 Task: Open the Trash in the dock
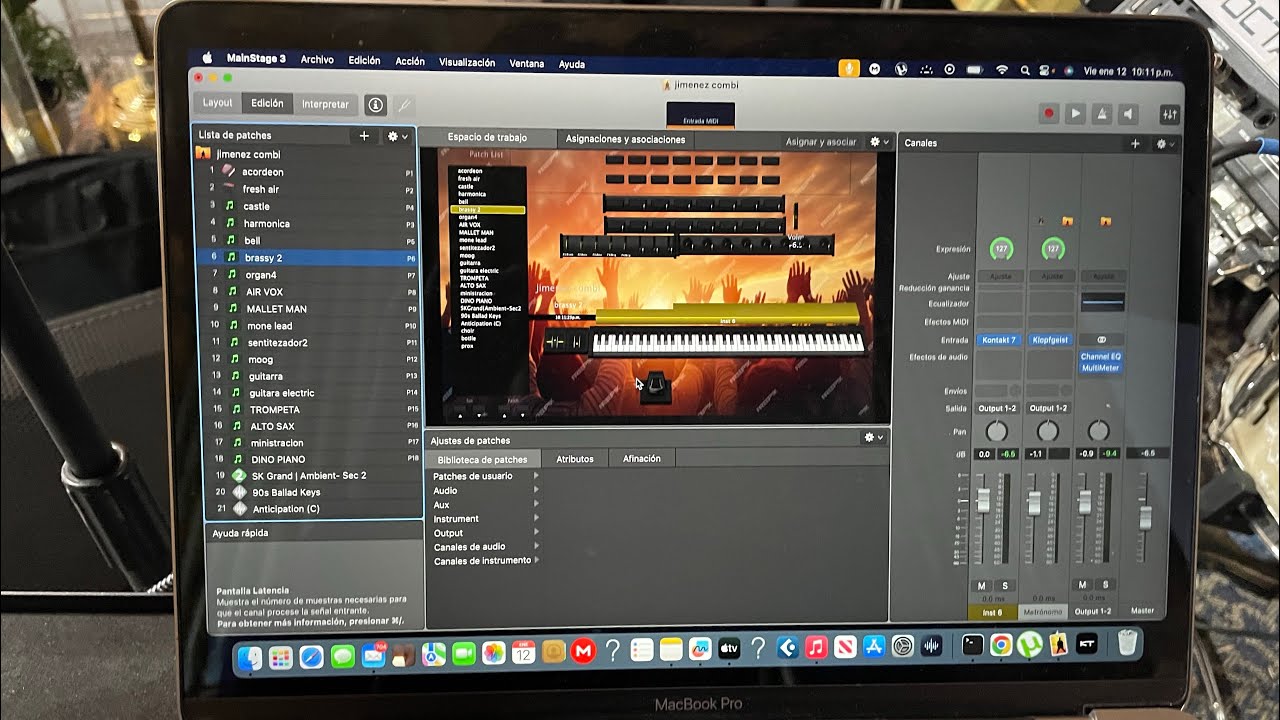click(1127, 642)
